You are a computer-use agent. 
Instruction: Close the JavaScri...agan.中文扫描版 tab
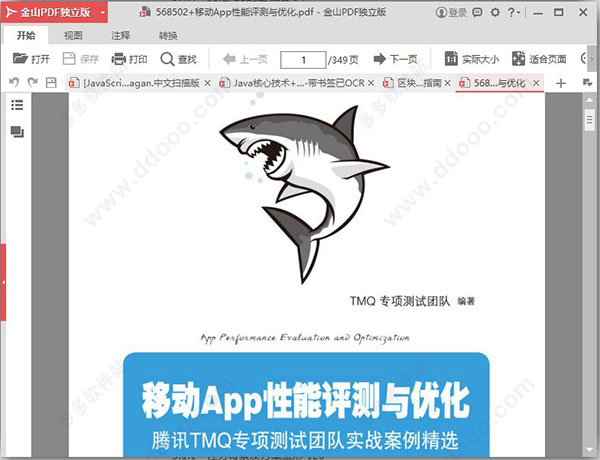tap(207, 83)
